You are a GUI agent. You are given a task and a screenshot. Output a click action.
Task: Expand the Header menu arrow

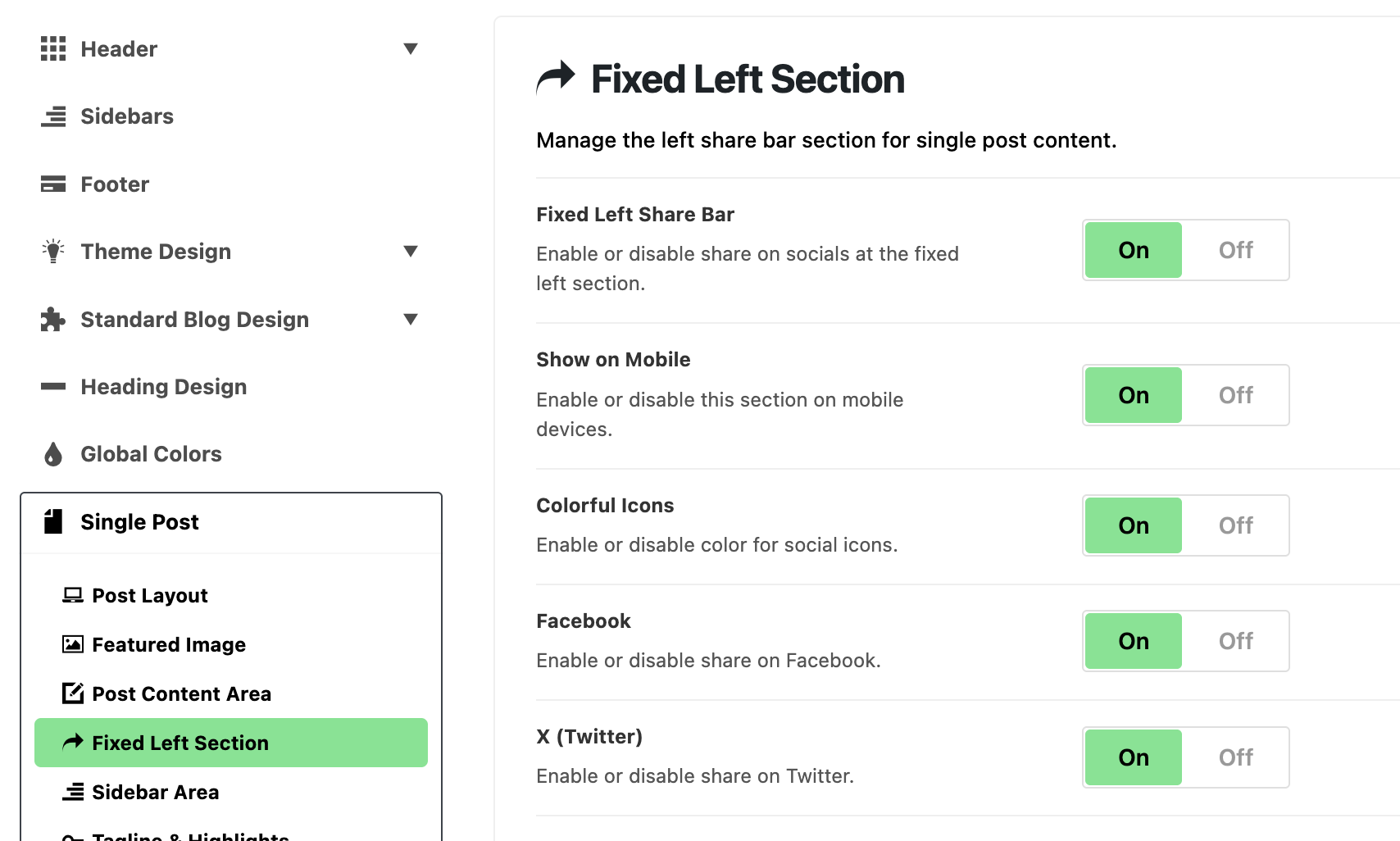411,49
